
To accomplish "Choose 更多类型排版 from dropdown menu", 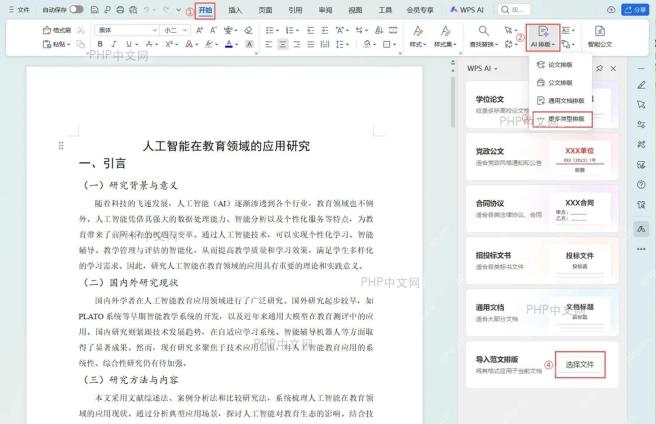I will pos(563,119).
